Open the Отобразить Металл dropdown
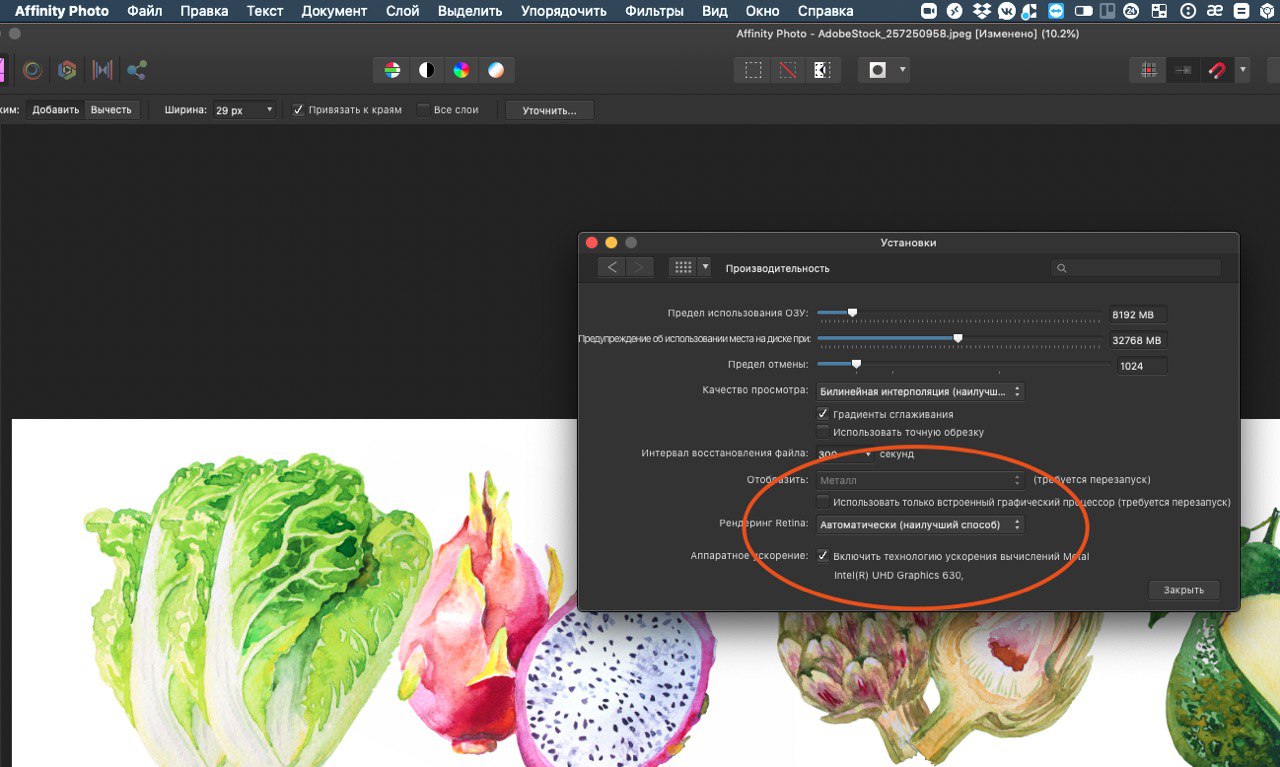Screen dimensions: 1280x767 tap(920, 480)
